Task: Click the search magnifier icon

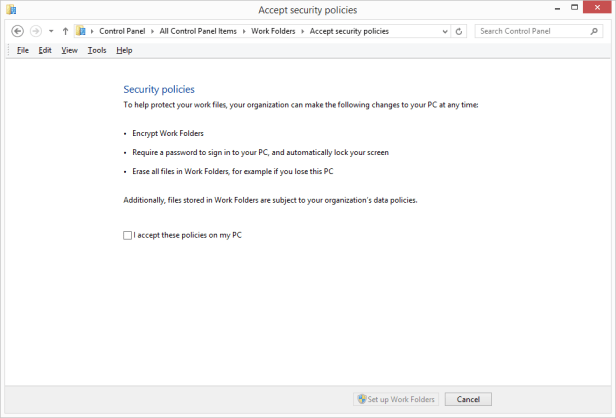Action: (596, 31)
